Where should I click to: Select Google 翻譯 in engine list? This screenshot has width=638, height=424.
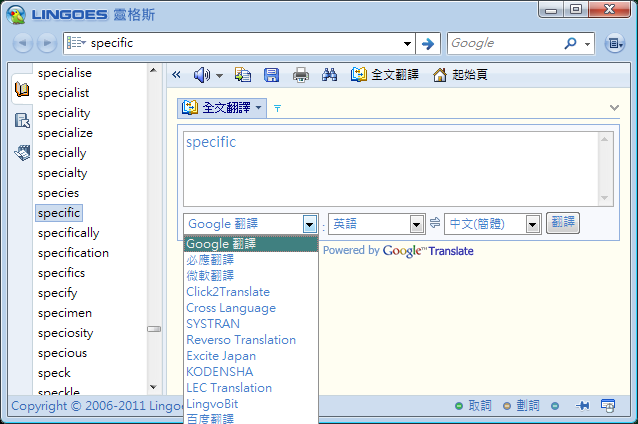251,244
